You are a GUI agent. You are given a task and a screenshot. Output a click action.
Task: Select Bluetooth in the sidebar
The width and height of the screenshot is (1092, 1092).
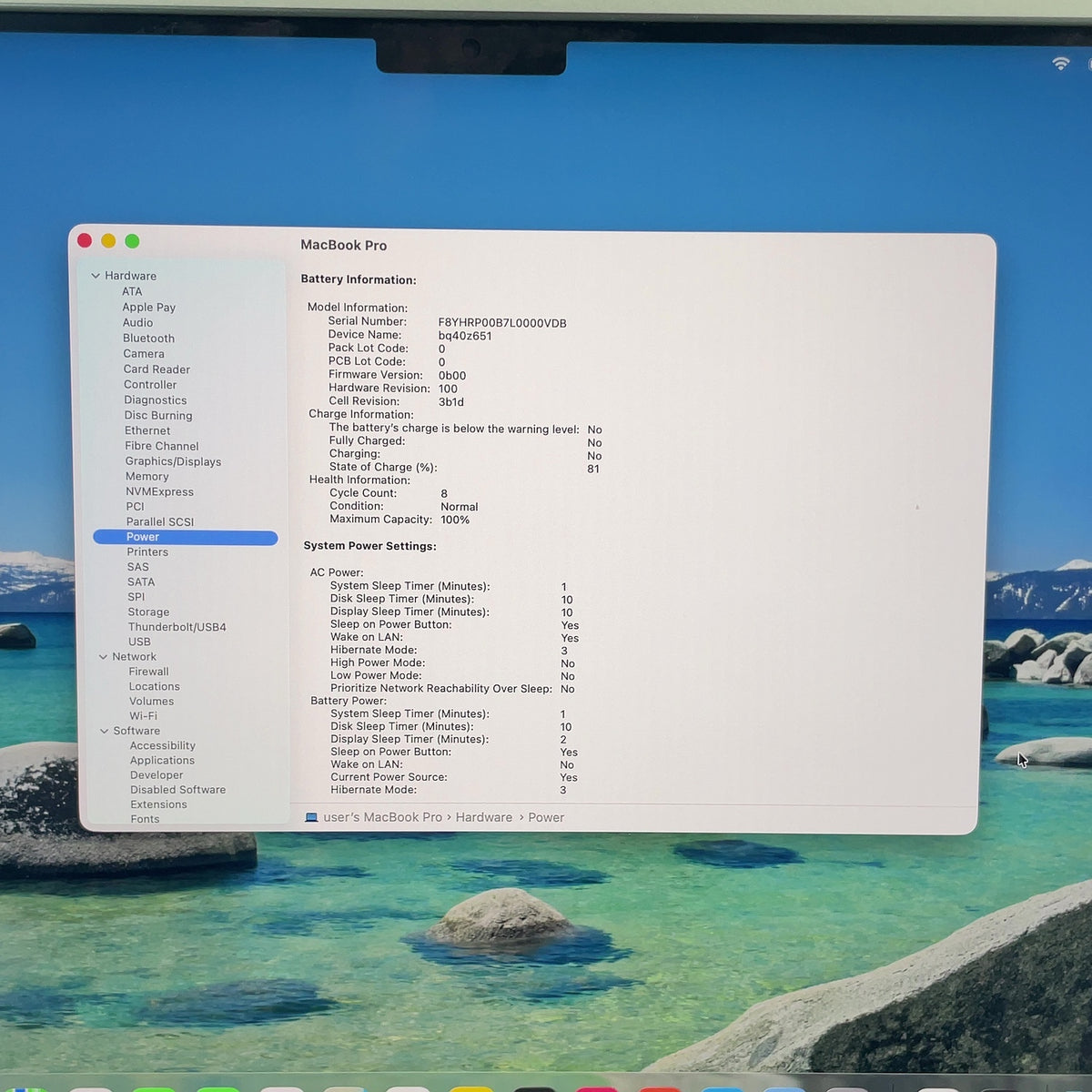148,339
